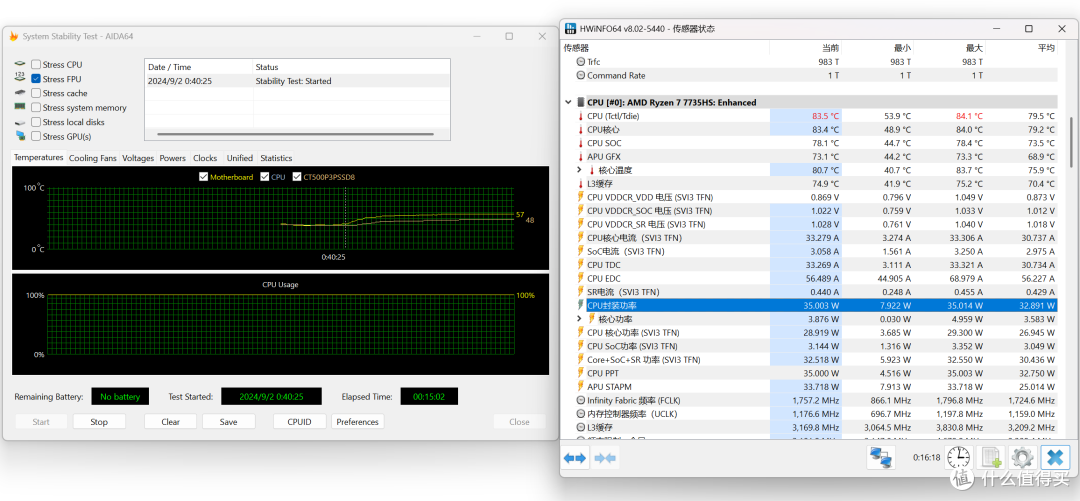Click the Clear button
This screenshot has height=501, width=1080.
[171, 422]
